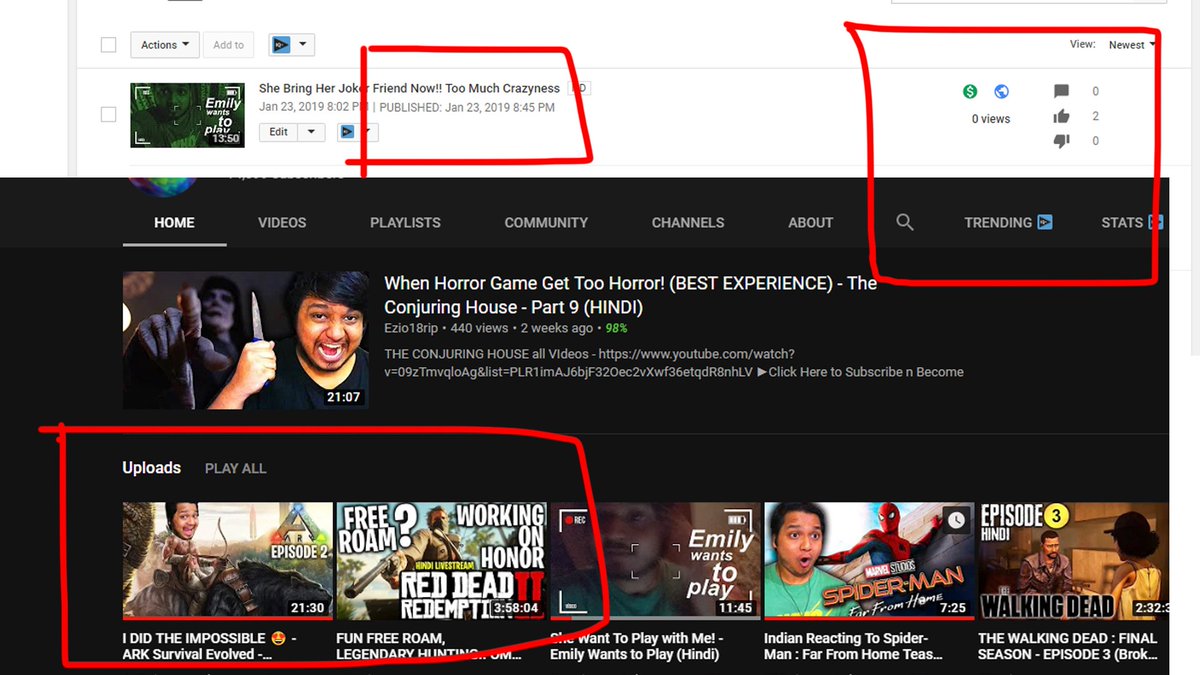Click the likes count '2'
The image size is (1200, 675).
coord(1095,116)
